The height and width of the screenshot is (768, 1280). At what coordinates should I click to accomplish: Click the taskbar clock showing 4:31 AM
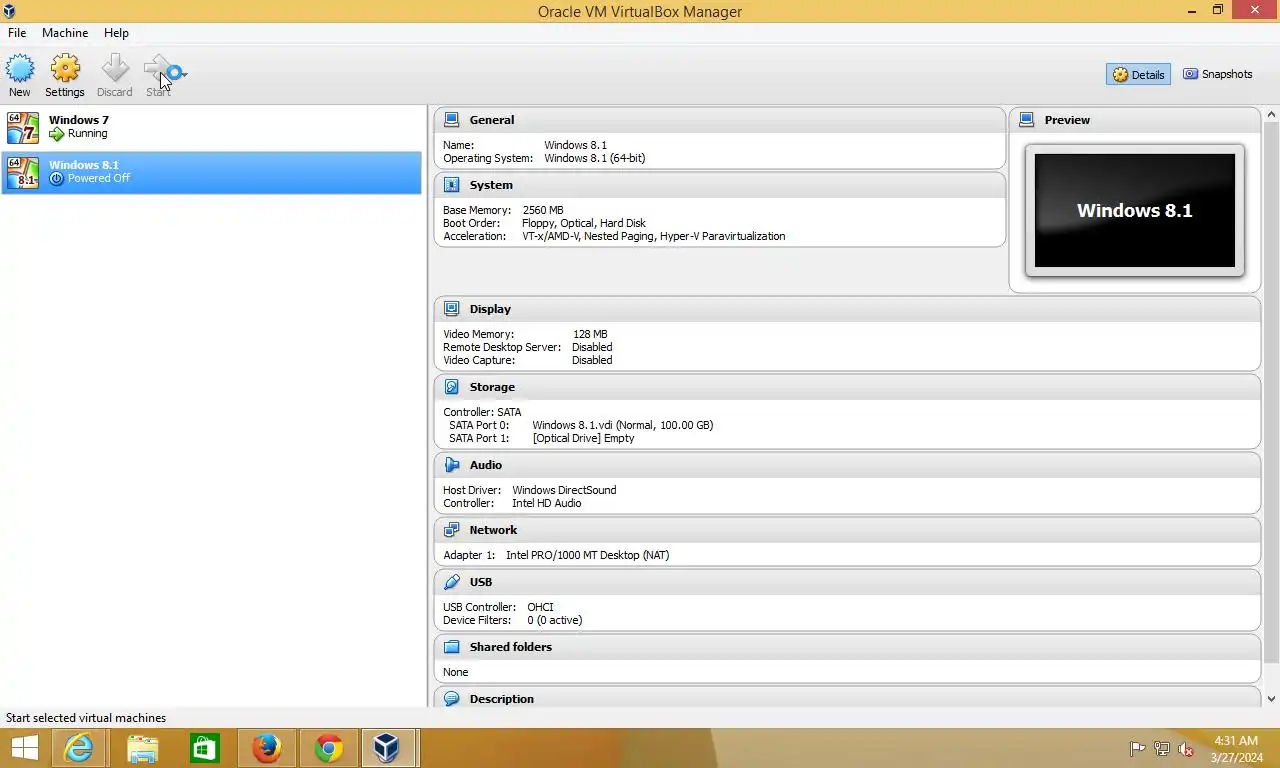pos(1236,749)
